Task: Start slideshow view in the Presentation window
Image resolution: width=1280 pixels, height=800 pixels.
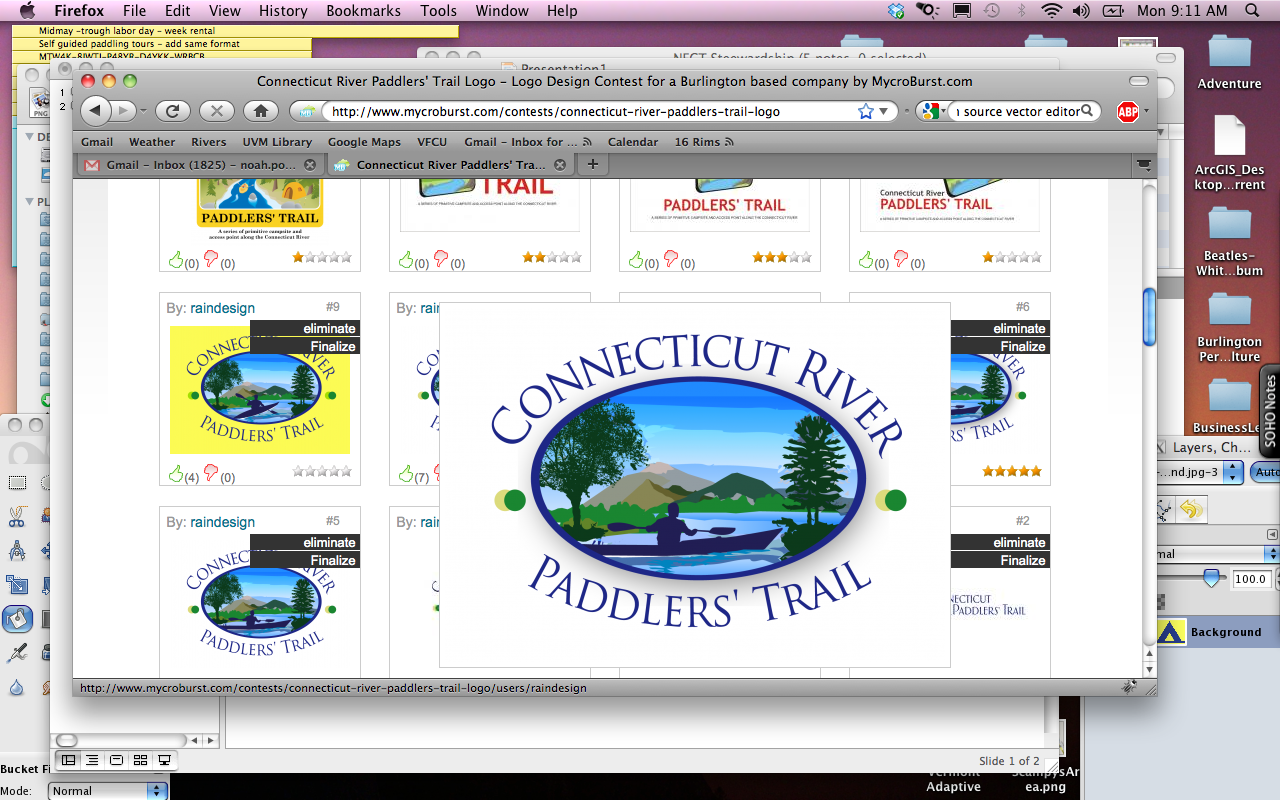Action: (164, 761)
